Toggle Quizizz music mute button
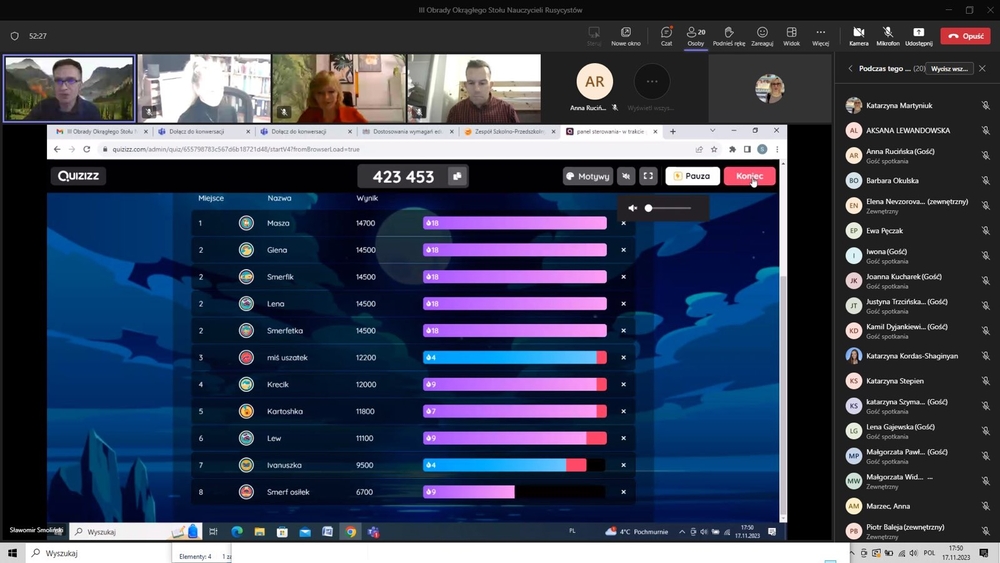Screen dimensions: 1000x563 [626, 176]
